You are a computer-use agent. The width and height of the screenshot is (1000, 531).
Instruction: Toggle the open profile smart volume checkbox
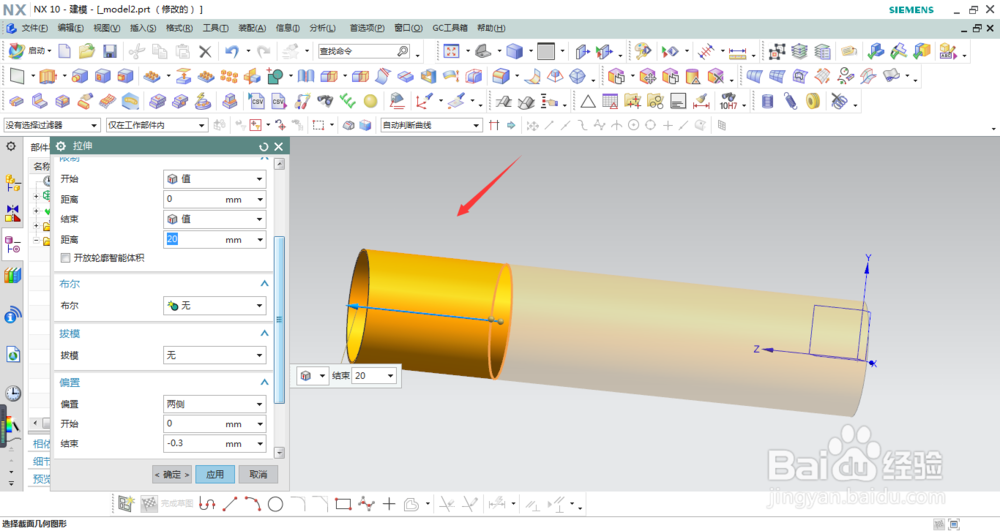click(65, 258)
